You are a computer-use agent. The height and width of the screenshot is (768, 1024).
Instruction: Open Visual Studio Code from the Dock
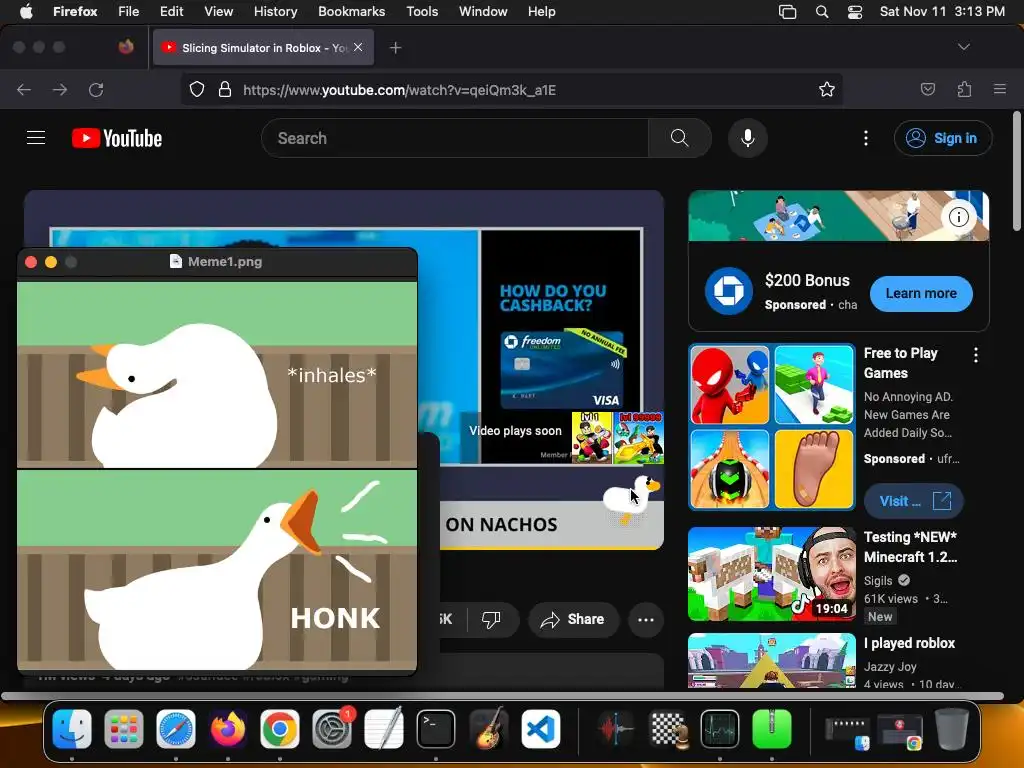coord(540,728)
